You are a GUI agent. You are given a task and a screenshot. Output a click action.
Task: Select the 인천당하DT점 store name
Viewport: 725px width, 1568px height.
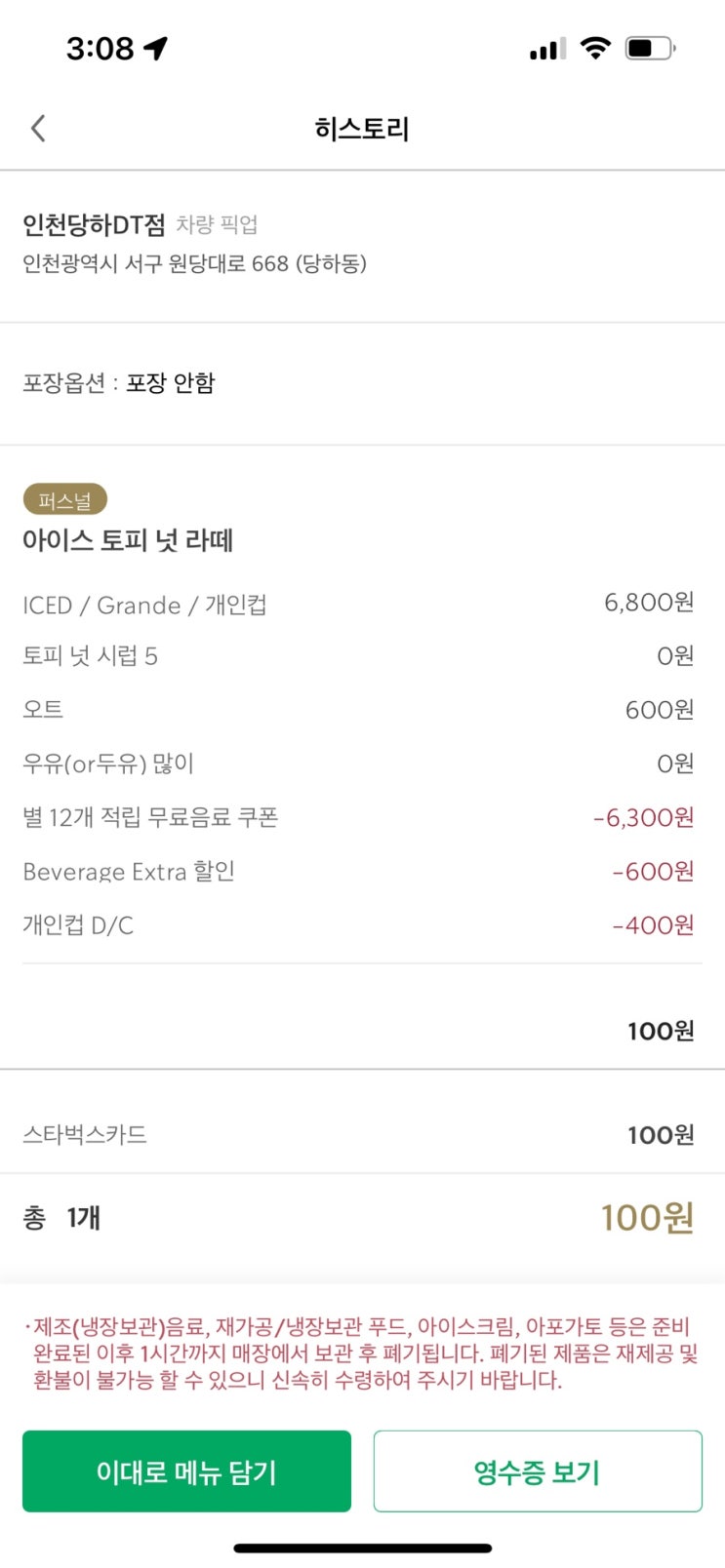coord(95,225)
